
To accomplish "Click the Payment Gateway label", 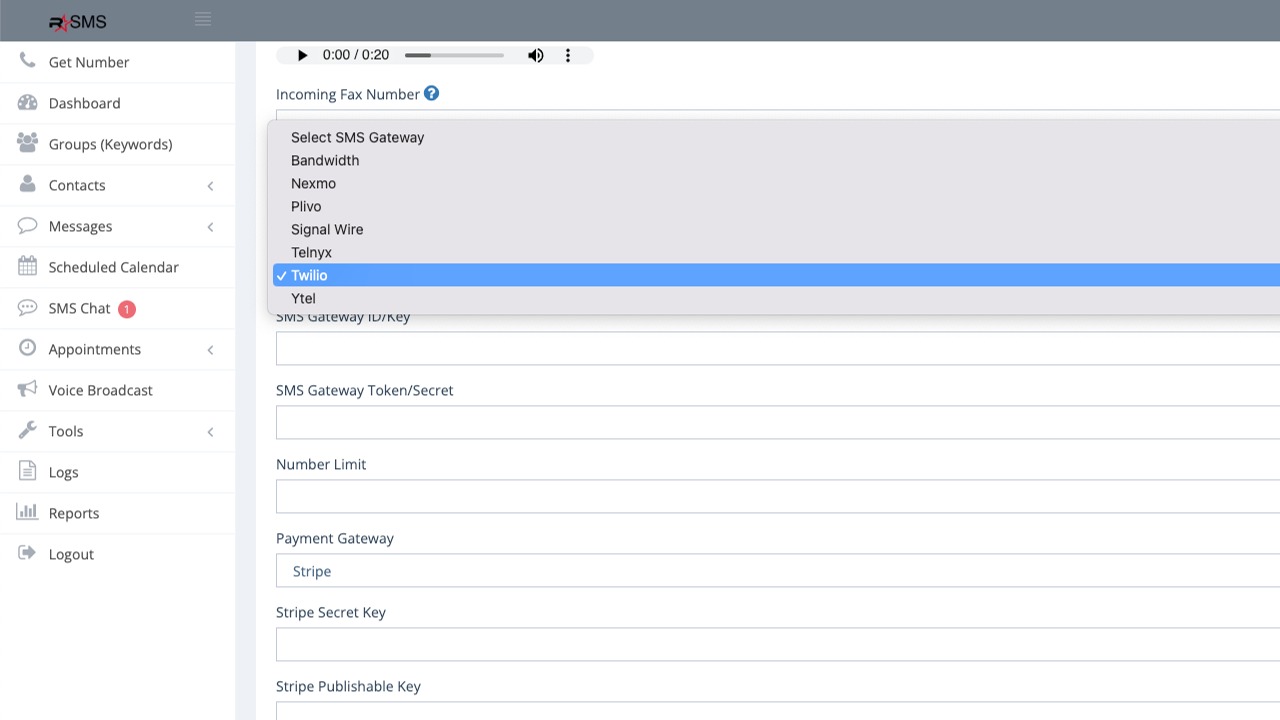I will click(x=335, y=538).
